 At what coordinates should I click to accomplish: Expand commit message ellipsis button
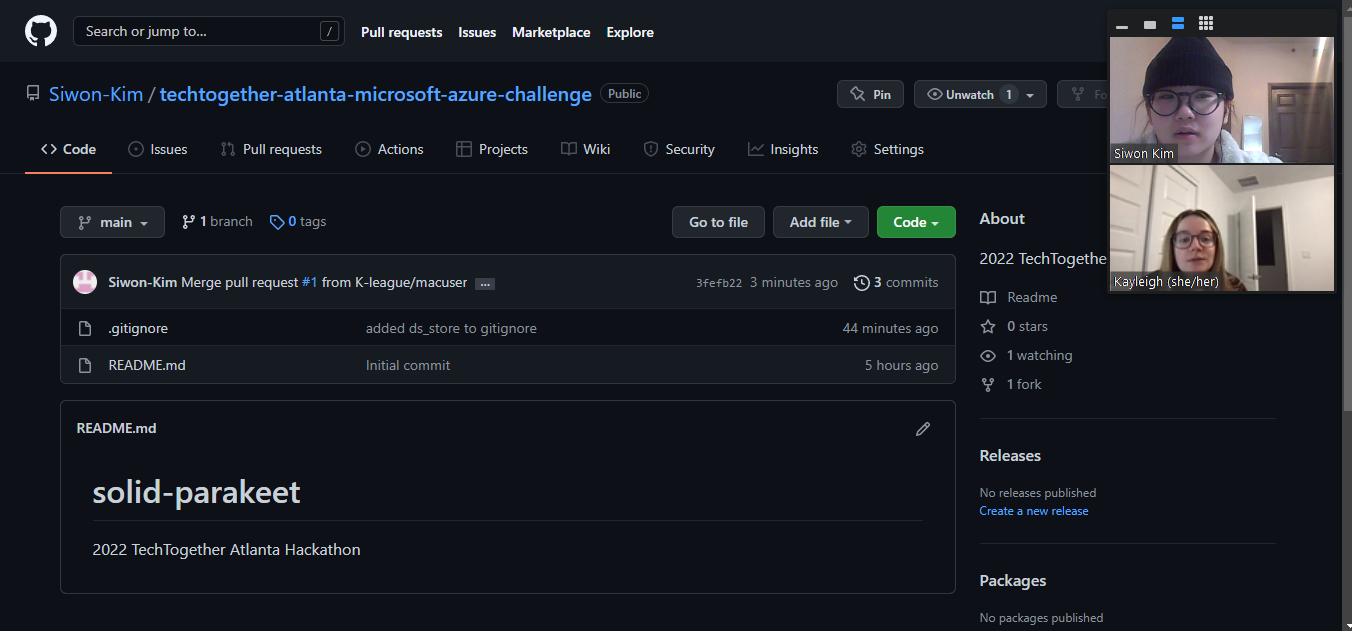pyautogui.click(x=485, y=284)
